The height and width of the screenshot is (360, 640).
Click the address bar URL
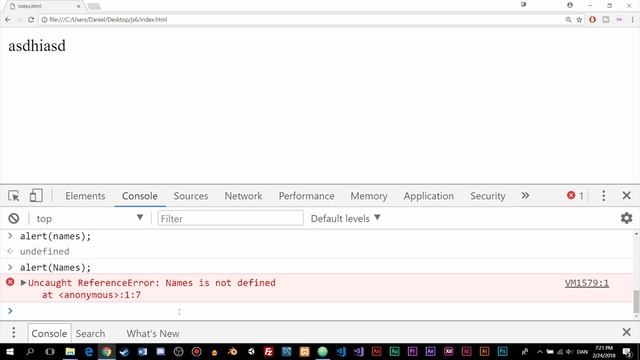[108, 20]
